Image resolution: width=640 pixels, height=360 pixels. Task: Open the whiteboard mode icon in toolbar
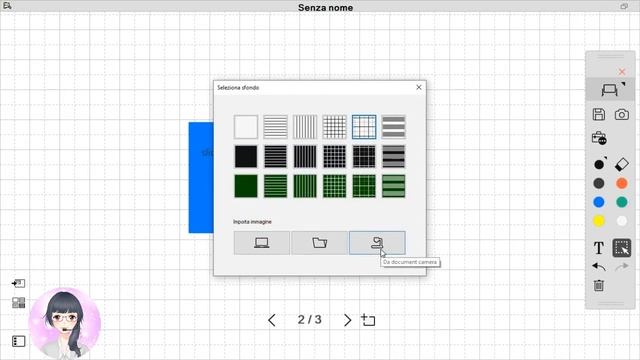tap(610, 89)
